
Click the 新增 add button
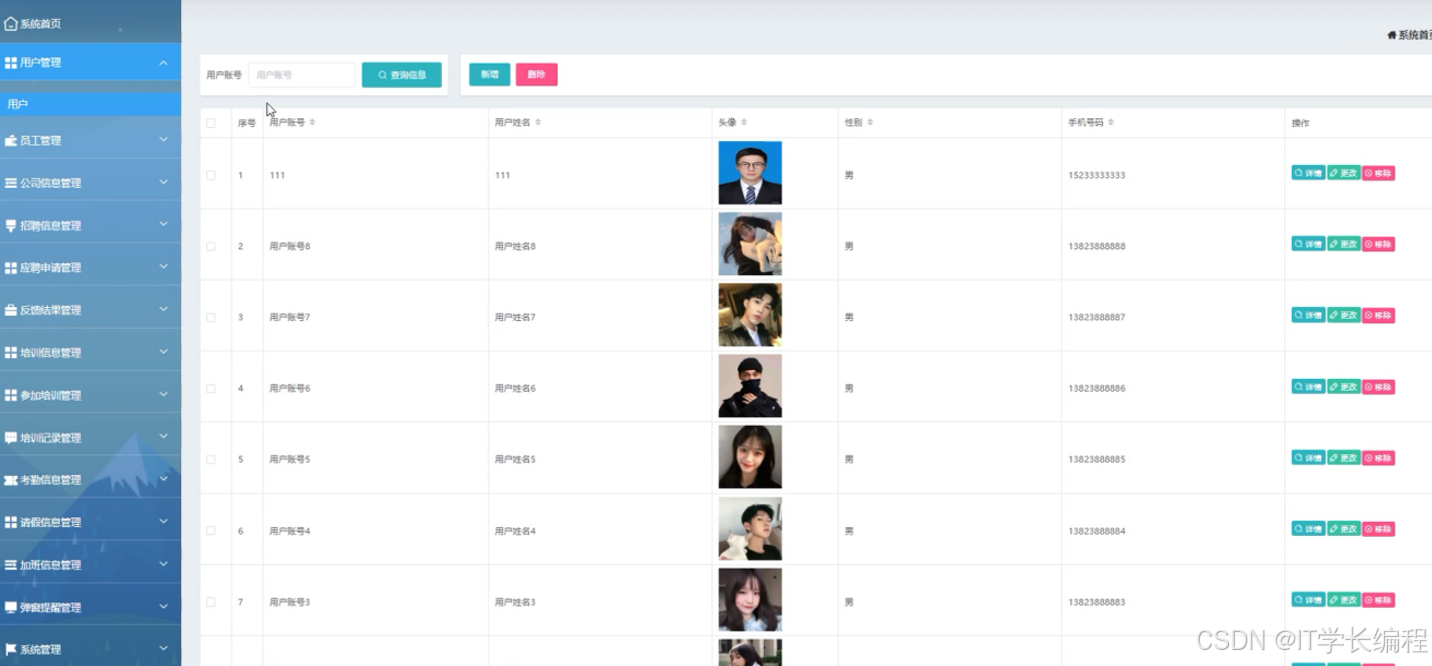tap(490, 75)
